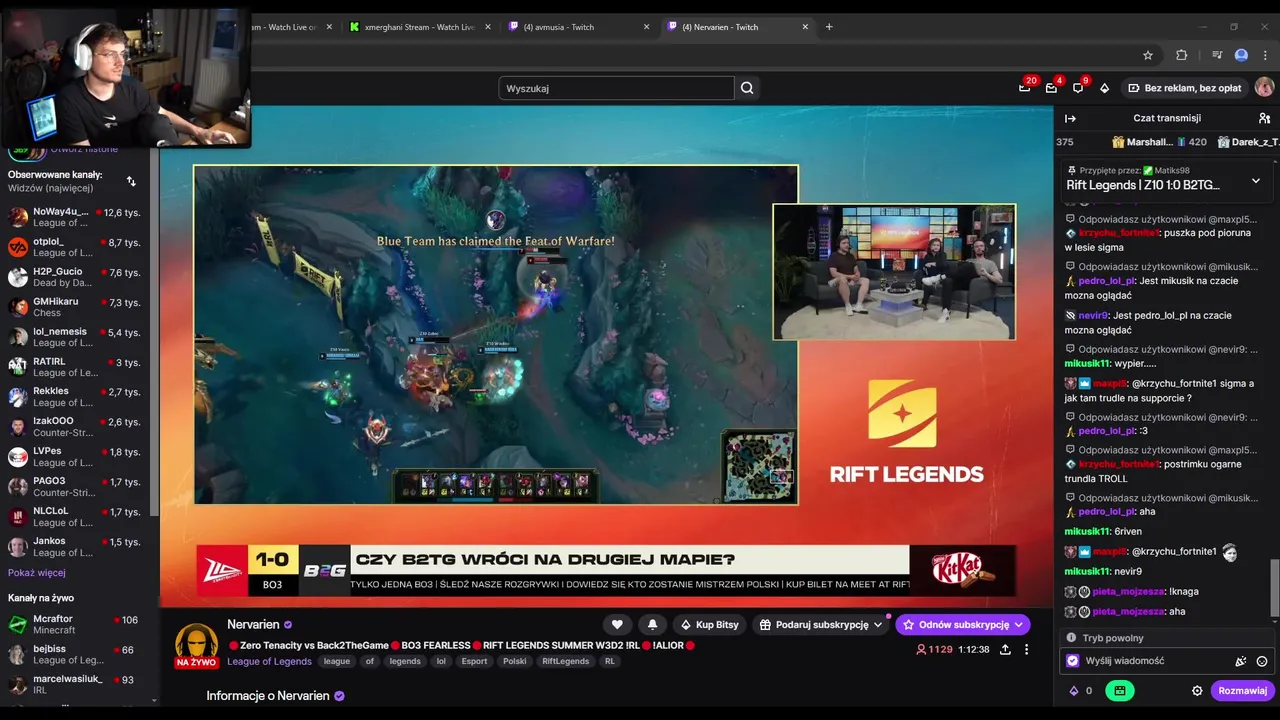Open chat settings gear icon

pos(1197,691)
